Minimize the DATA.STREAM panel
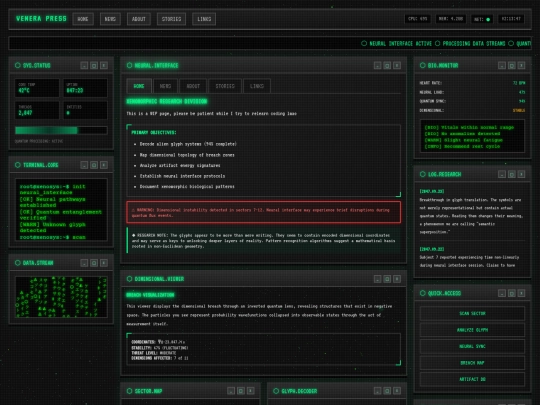Image resolution: width=540 pixels, height=405 pixels. tap(84, 263)
